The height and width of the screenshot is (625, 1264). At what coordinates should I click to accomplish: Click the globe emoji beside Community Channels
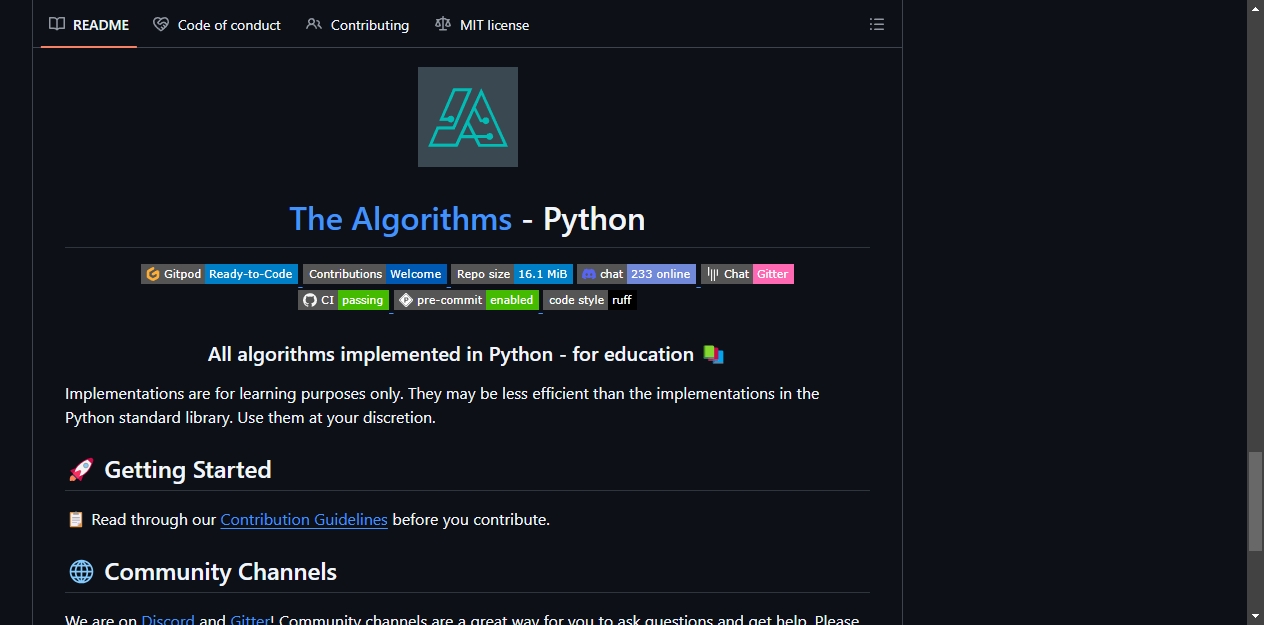pyautogui.click(x=81, y=572)
